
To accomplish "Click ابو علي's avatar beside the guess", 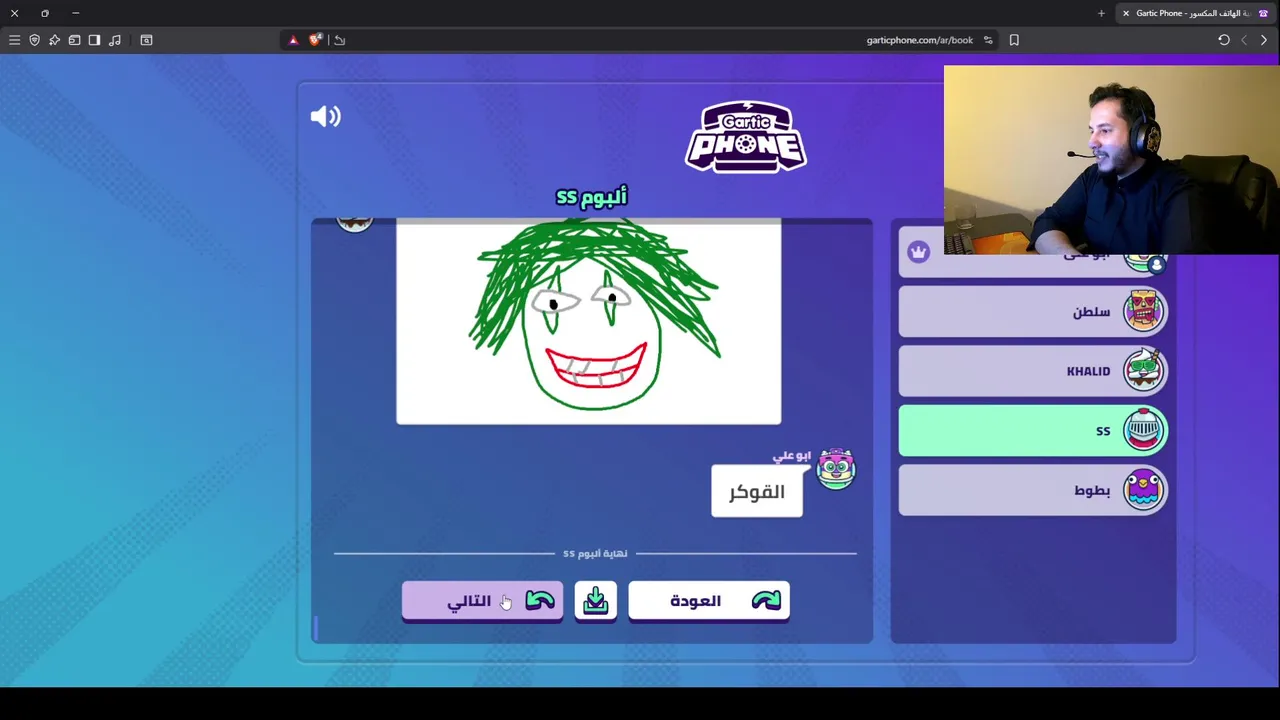I will coord(836,468).
